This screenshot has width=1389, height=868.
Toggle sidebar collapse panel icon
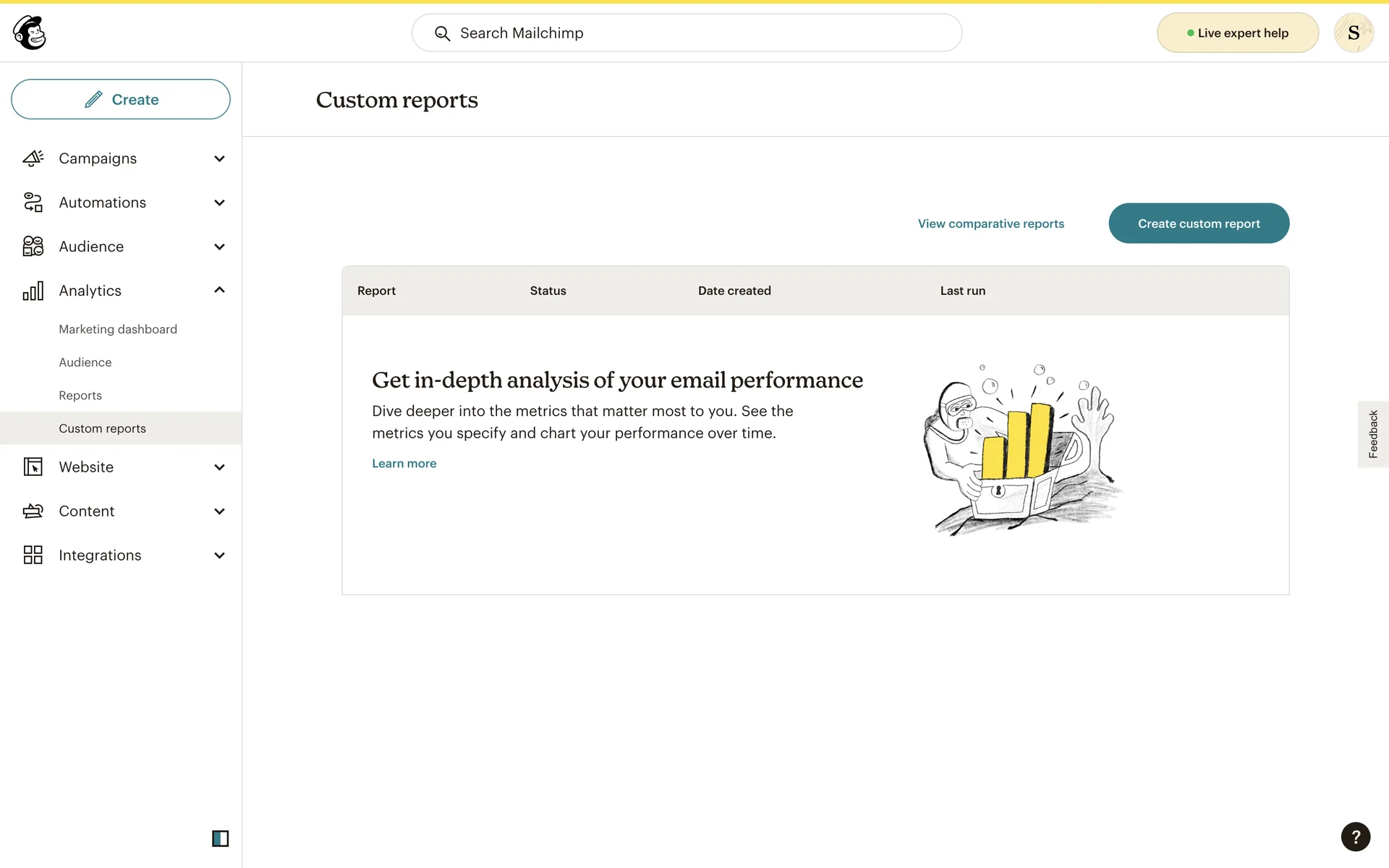220,838
